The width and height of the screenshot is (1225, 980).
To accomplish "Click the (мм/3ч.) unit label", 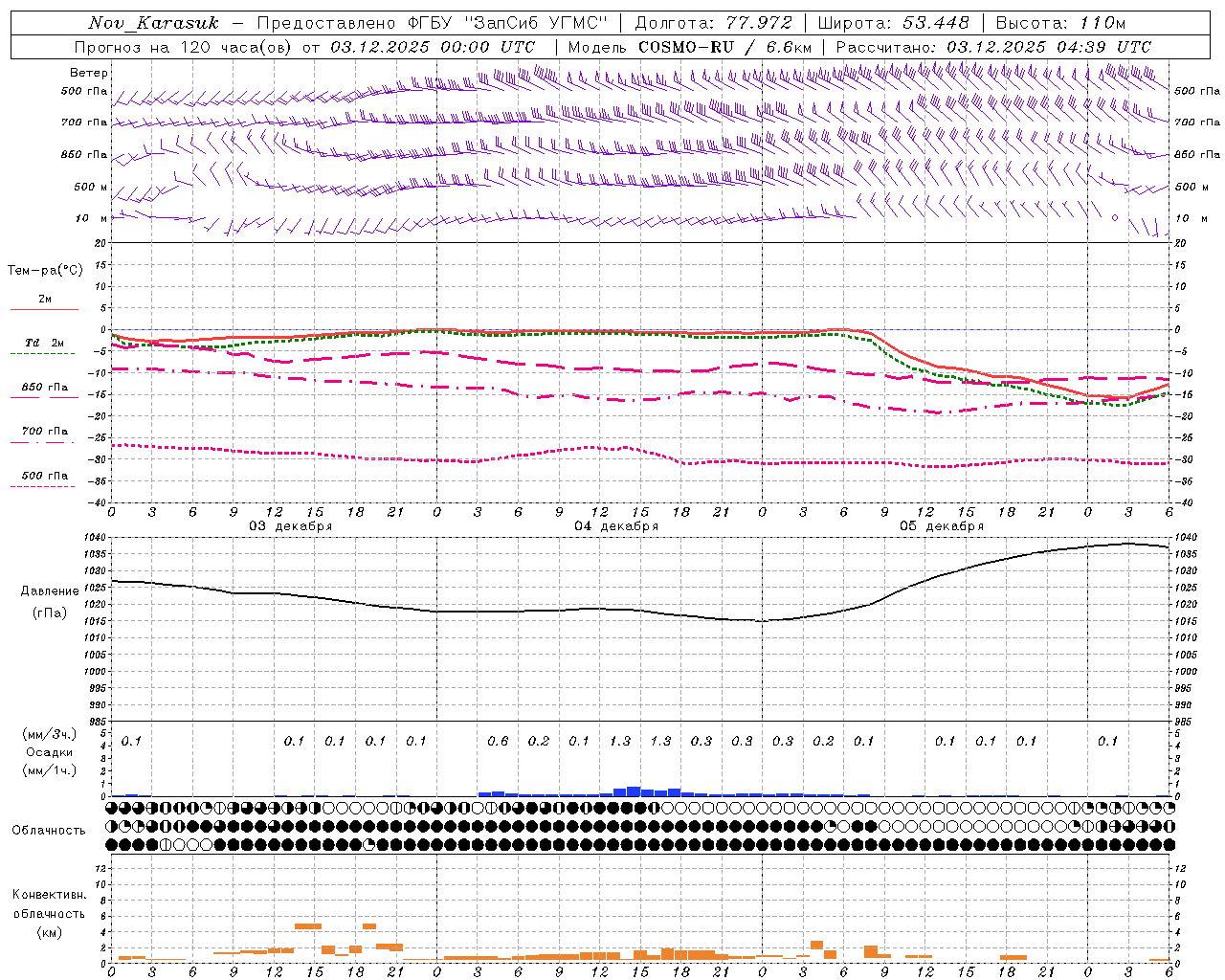I will [x=50, y=734].
